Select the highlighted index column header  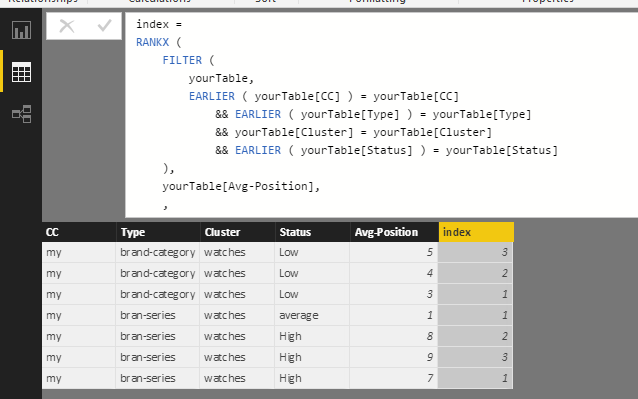pyautogui.click(x=476, y=232)
